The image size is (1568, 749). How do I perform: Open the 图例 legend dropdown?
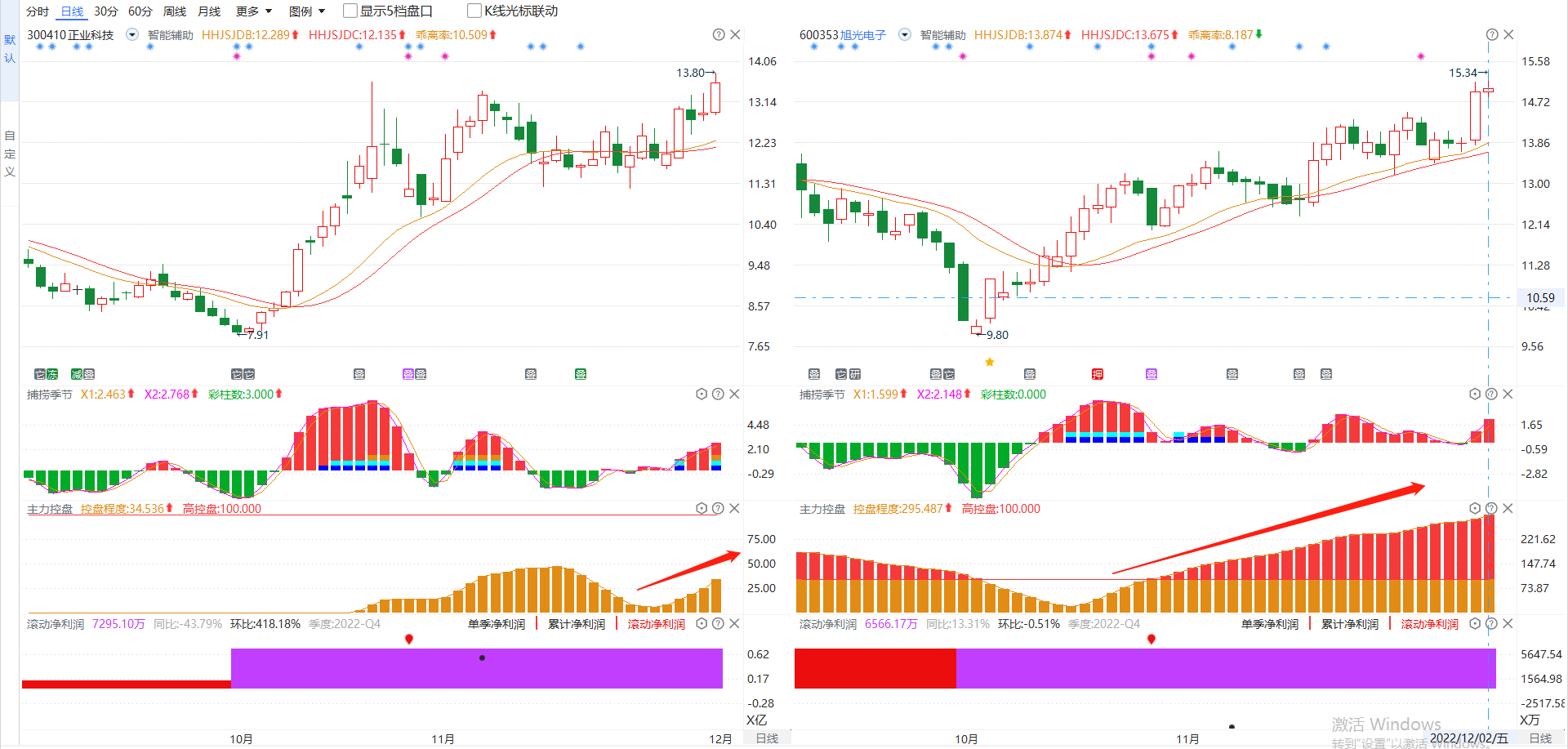[x=307, y=11]
